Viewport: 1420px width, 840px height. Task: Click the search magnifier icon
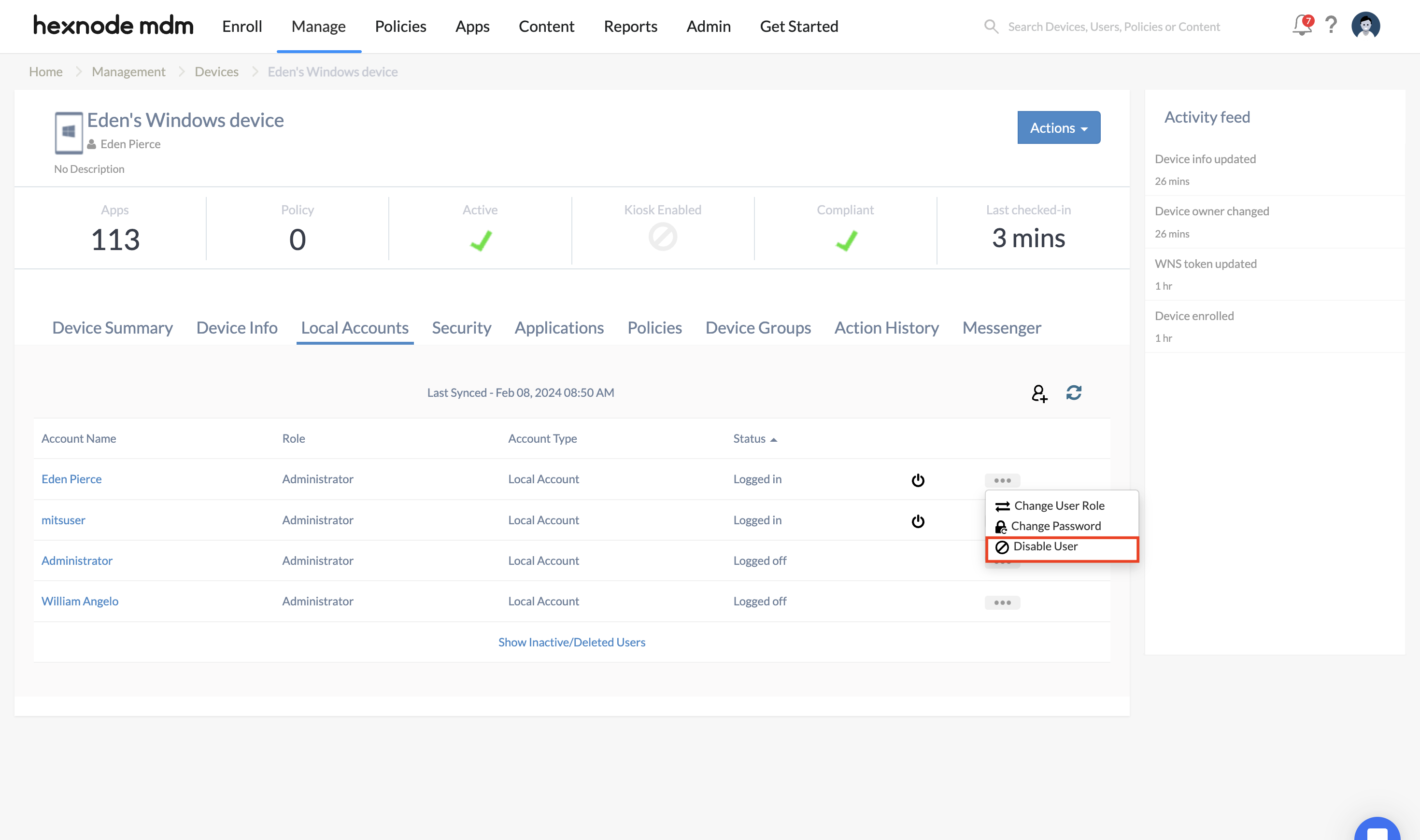coord(991,27)
